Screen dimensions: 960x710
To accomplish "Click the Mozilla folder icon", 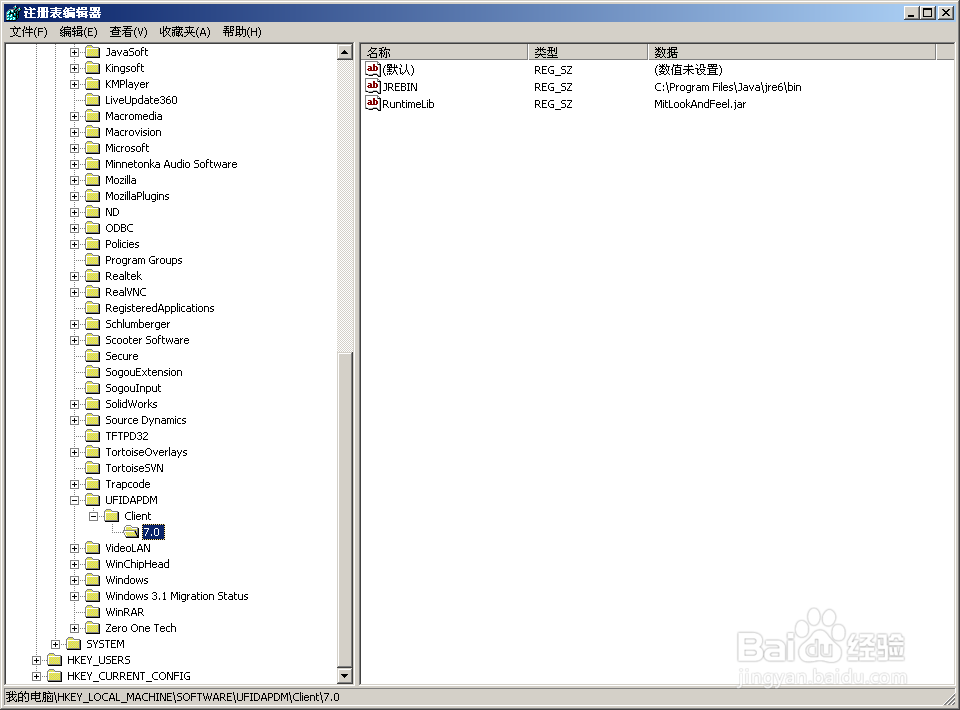I will pos(92,180).
